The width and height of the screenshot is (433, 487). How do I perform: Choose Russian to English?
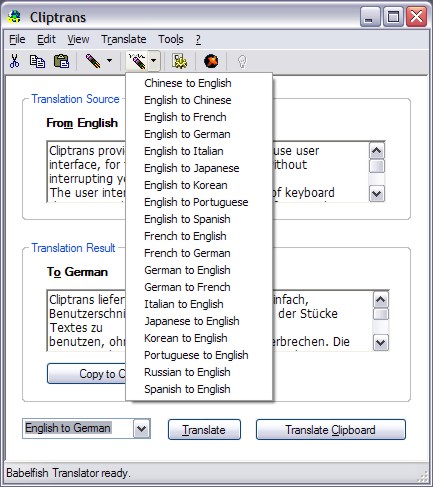pos(199,372)
